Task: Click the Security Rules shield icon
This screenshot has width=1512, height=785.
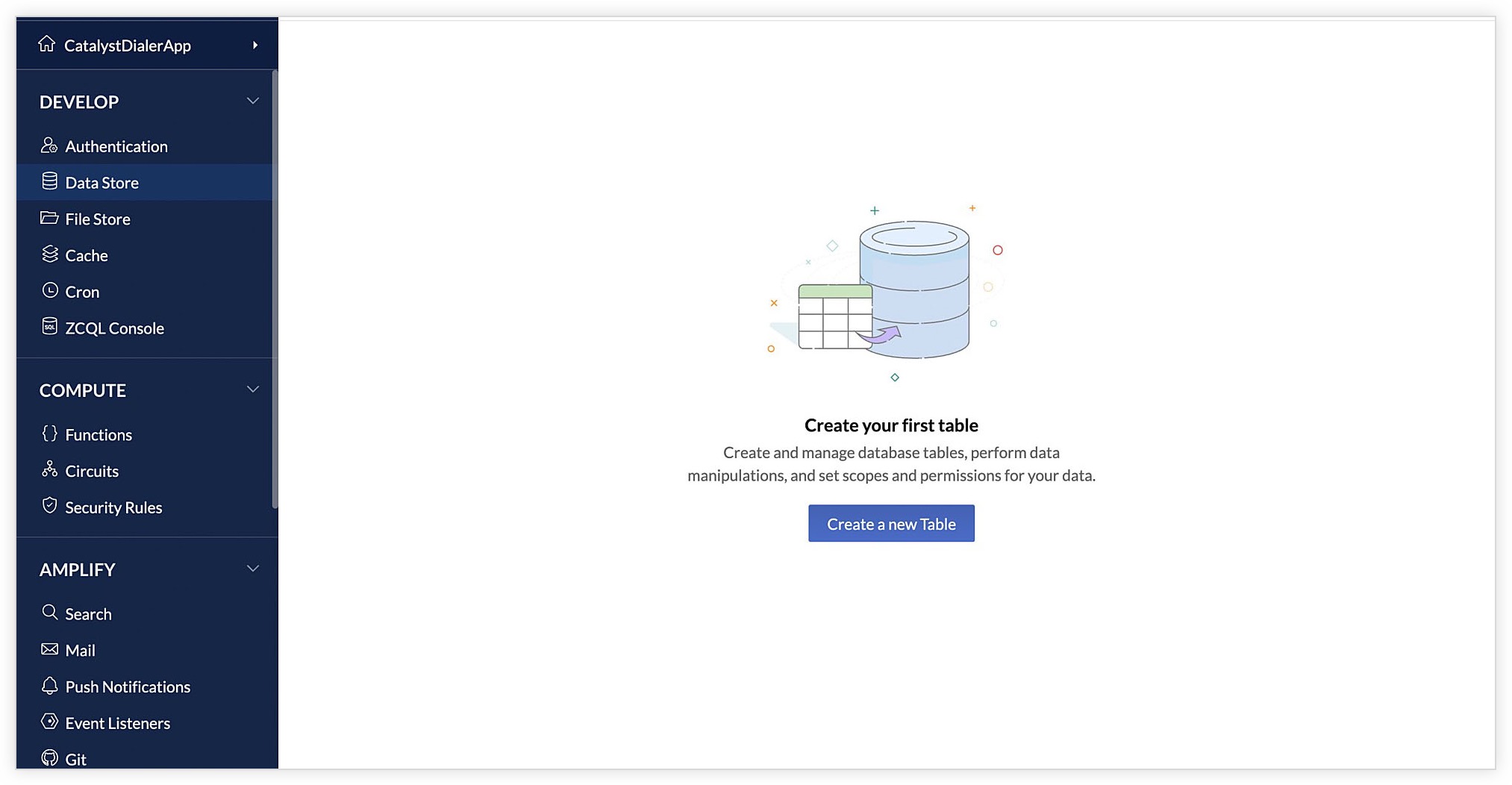Action: (49, 506)
